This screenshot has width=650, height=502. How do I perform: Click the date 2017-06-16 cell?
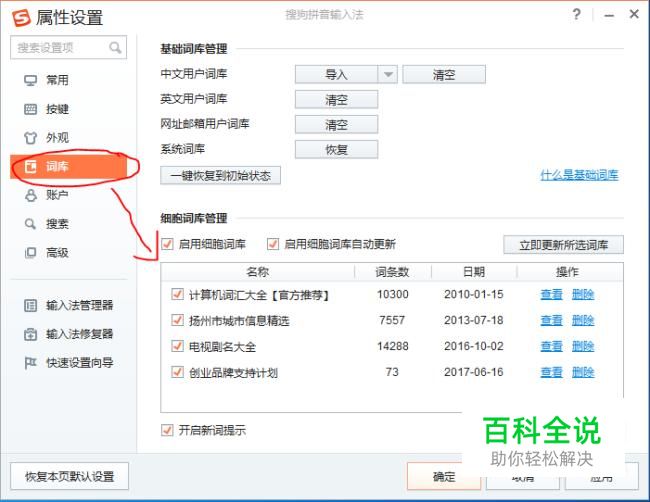pos(474,372)
